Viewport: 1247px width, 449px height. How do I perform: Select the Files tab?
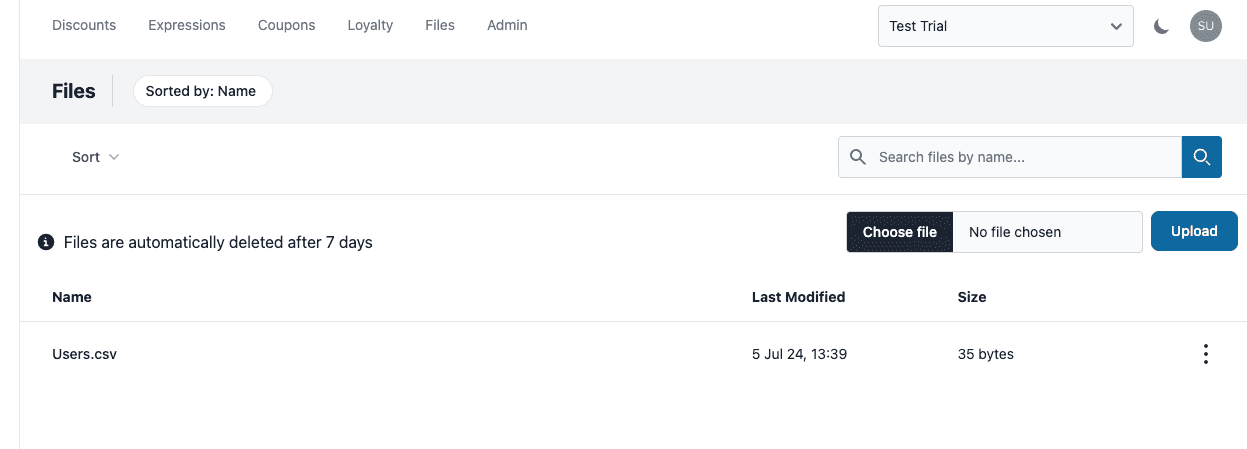[440, 25]
